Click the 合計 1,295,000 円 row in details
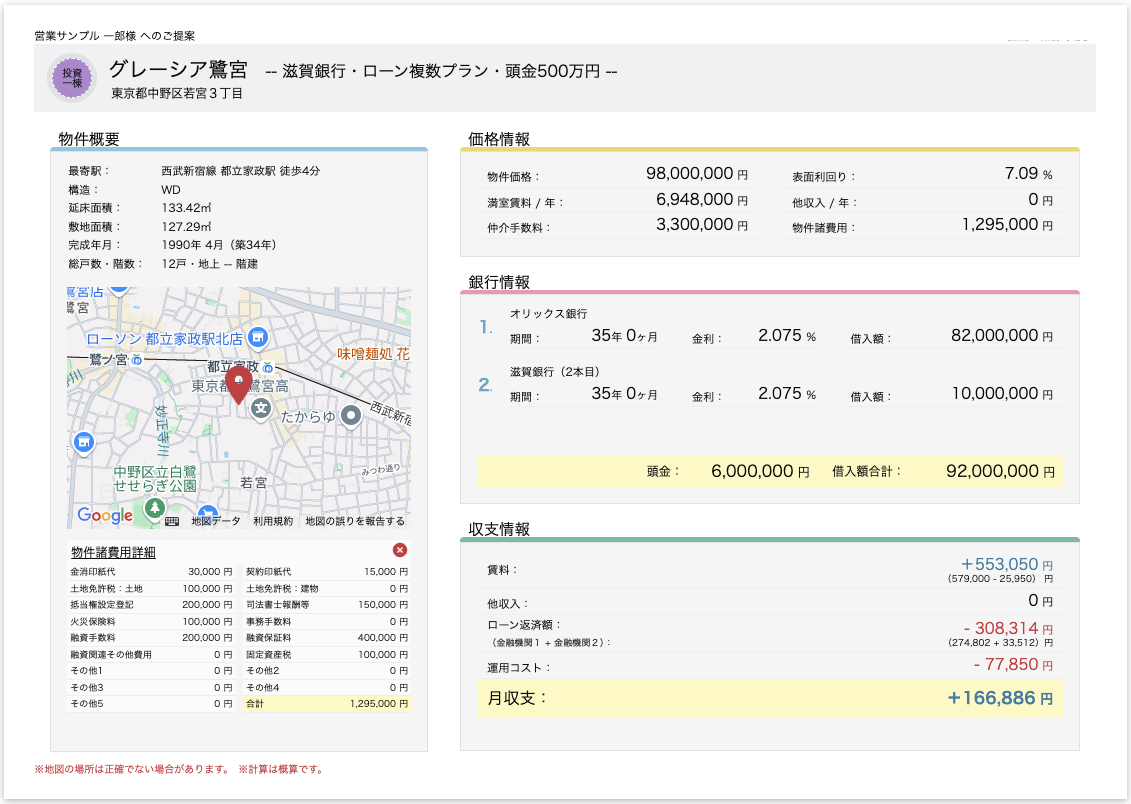 pyautogui.click(x=327, y=704)
